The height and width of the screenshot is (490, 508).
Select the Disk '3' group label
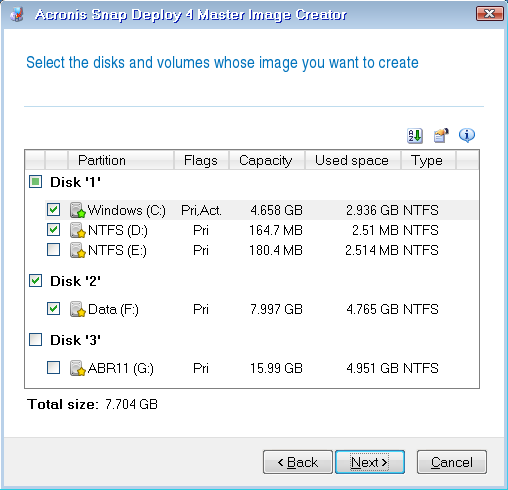[75, 340]
